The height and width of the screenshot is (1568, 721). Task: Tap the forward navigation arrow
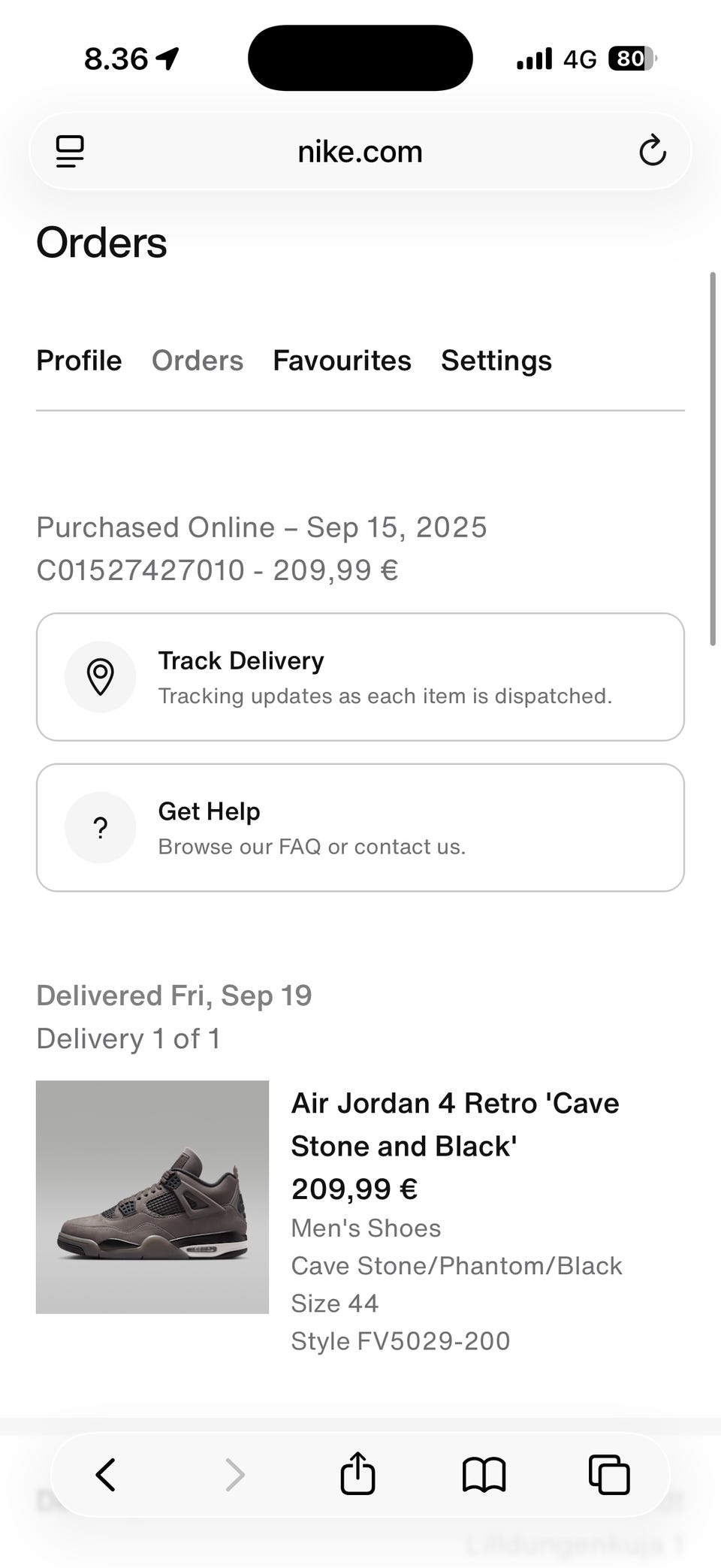[235, 1474]
